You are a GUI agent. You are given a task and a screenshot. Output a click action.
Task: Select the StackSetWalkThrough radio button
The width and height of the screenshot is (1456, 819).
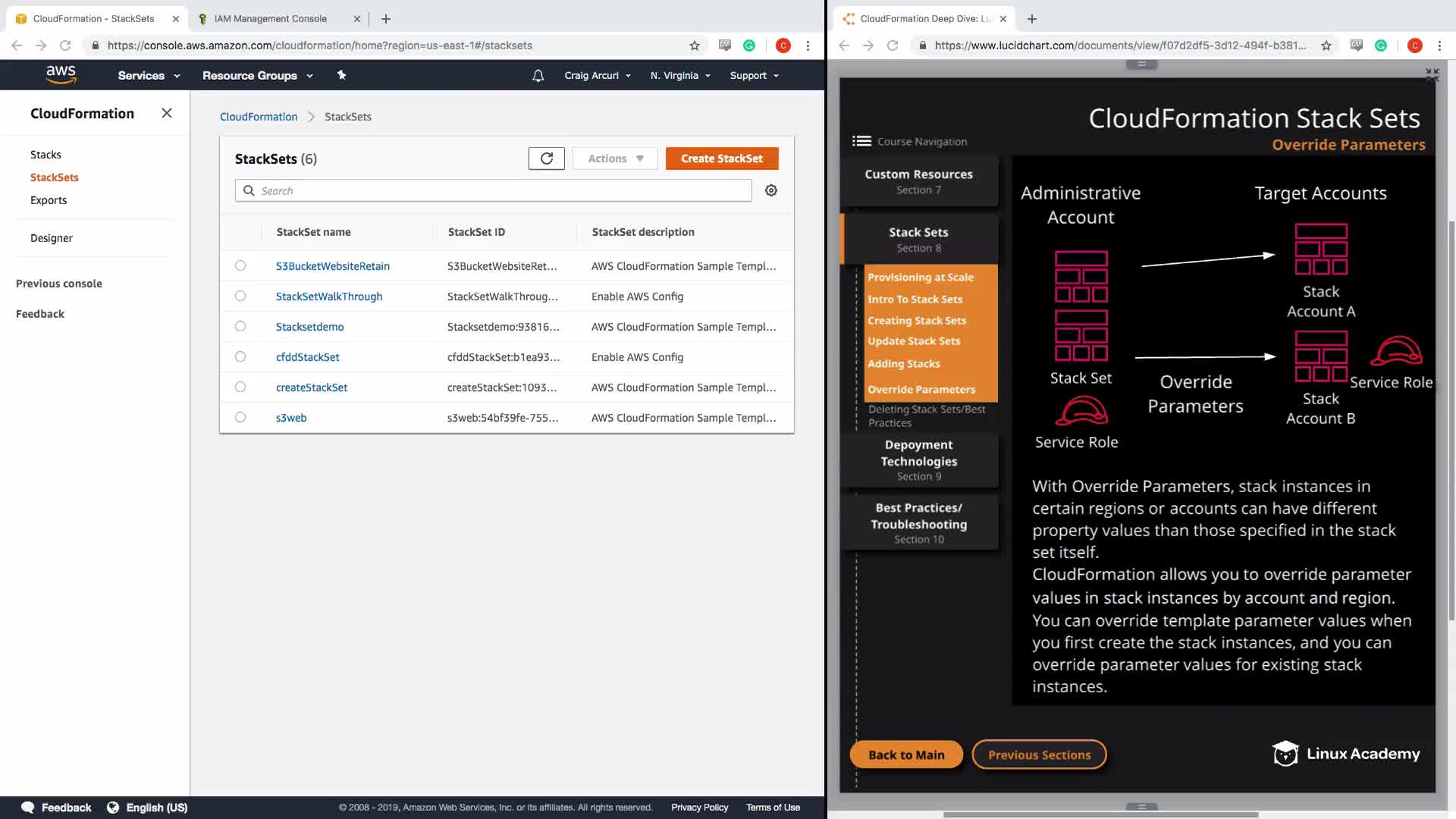[240, 296]
